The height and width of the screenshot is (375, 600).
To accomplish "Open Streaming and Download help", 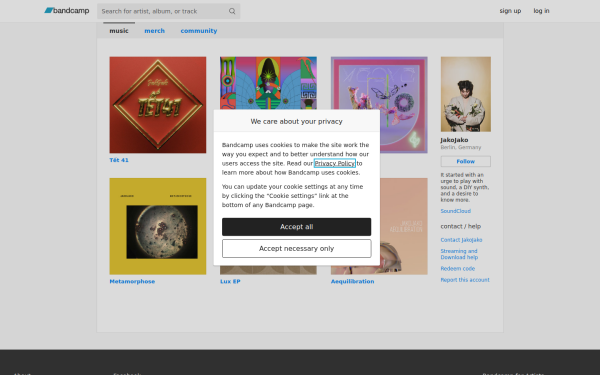I will (459, 254).
